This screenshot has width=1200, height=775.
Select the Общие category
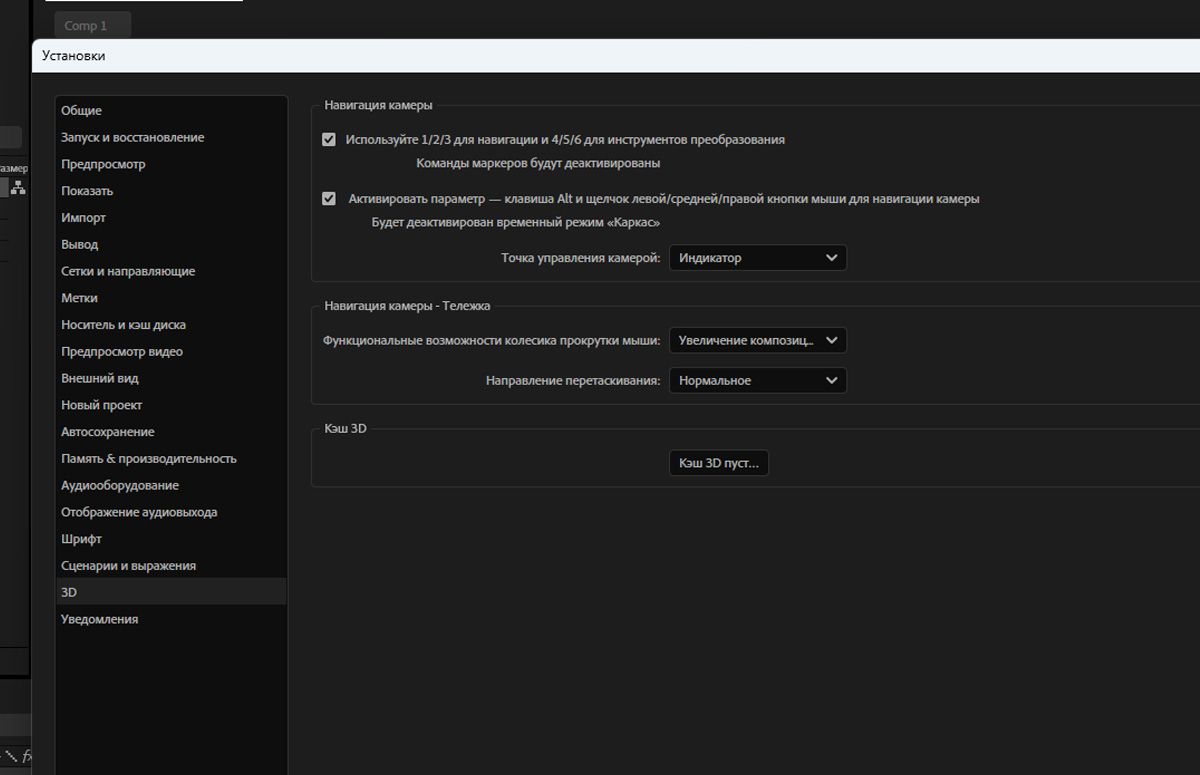(x=171, y=111)
